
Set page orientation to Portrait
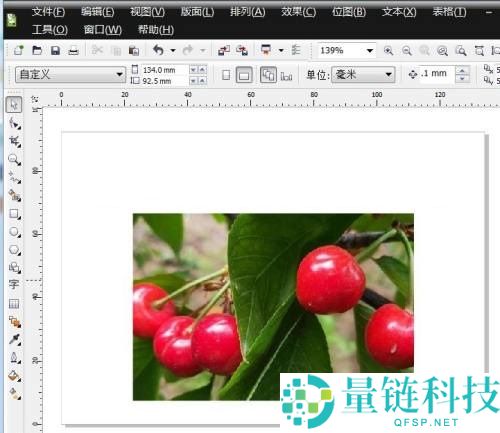(226, 75)
